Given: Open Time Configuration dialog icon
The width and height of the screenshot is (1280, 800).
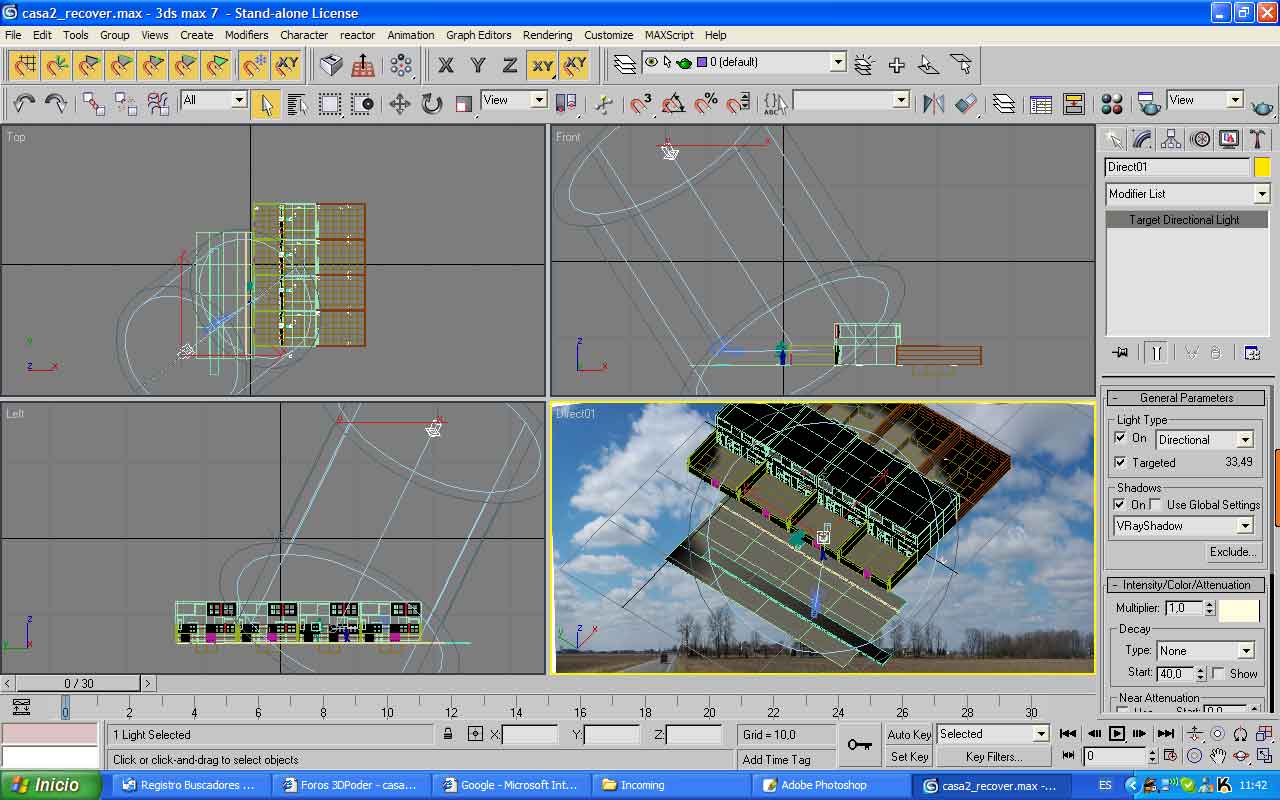Looking at the screenshot, I should pos(1171,756).
